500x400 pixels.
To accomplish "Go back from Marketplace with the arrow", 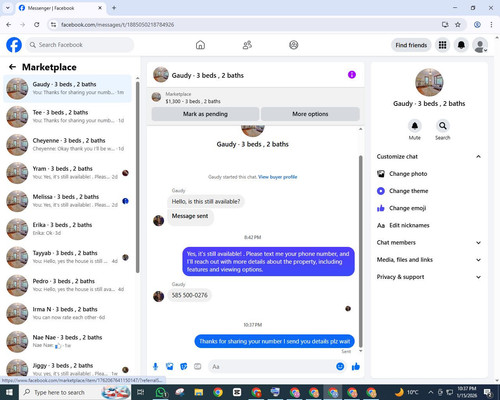I will pyautogui.click(x=12, y=67).
